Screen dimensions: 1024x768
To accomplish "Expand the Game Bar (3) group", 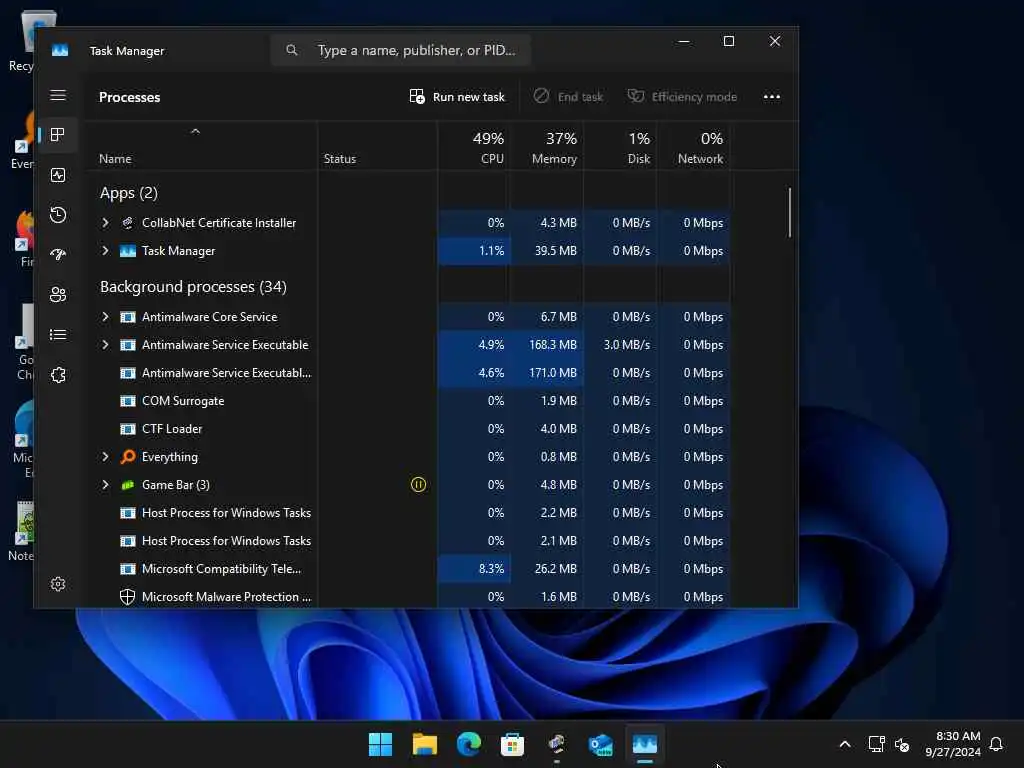I will pyautogui.click(x=105, y=485).
